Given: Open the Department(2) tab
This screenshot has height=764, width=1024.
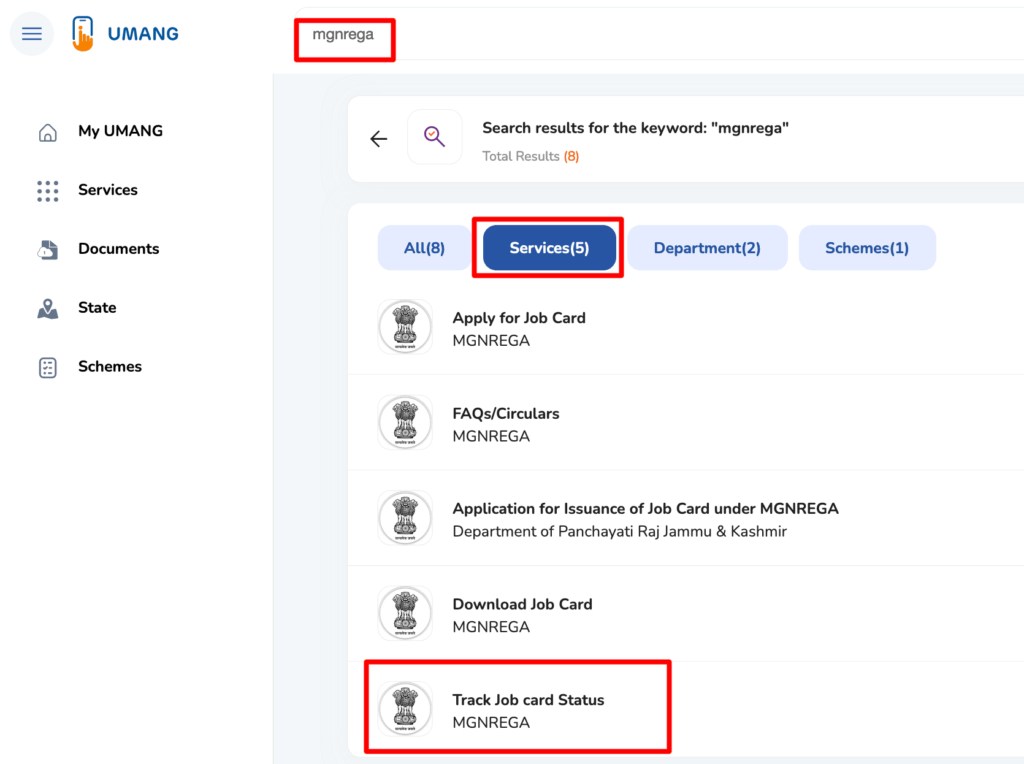Looking at the screenshot, I should pyautogui.click(x=707, y=248).
